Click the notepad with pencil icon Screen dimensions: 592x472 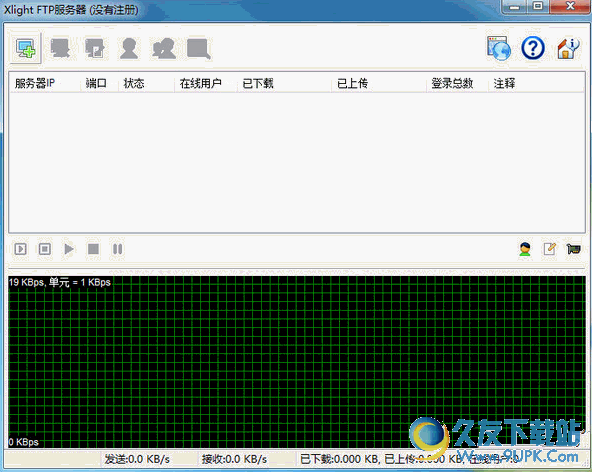tap(549, 249)
